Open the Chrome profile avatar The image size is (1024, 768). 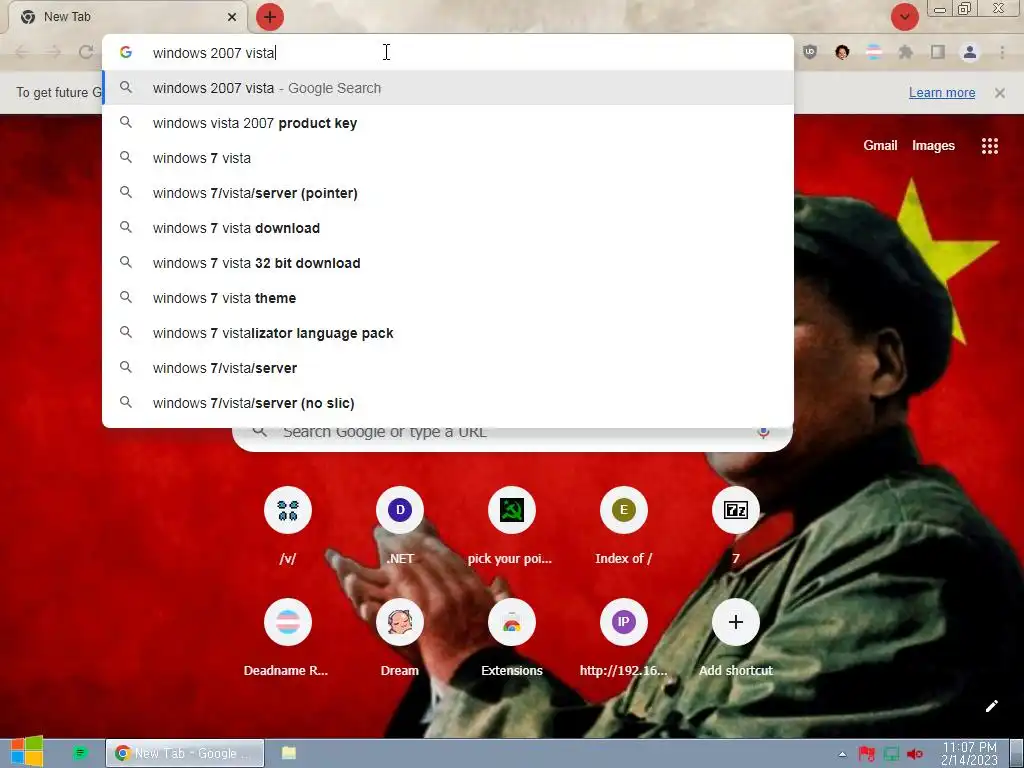(x=970, y=52)
